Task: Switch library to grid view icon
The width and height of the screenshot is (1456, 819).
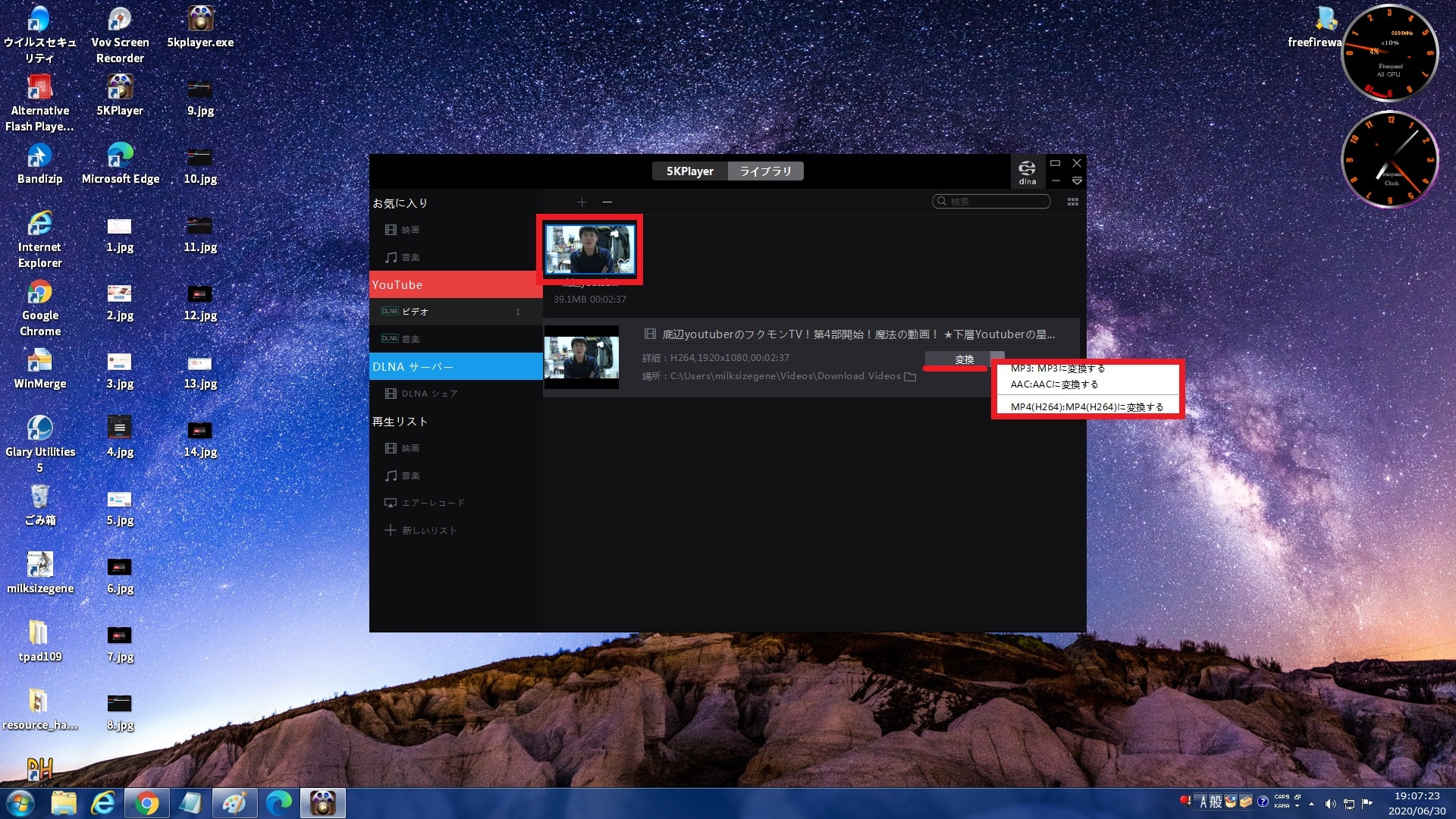Action: pyautogui.click(x=1073, y=202)
